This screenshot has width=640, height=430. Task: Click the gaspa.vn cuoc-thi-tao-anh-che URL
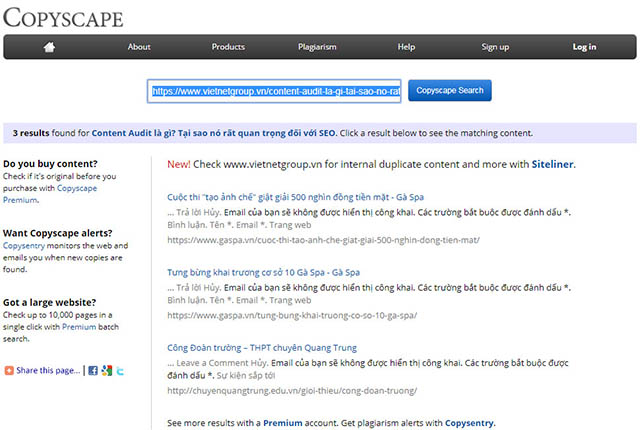tap(323, 240)
